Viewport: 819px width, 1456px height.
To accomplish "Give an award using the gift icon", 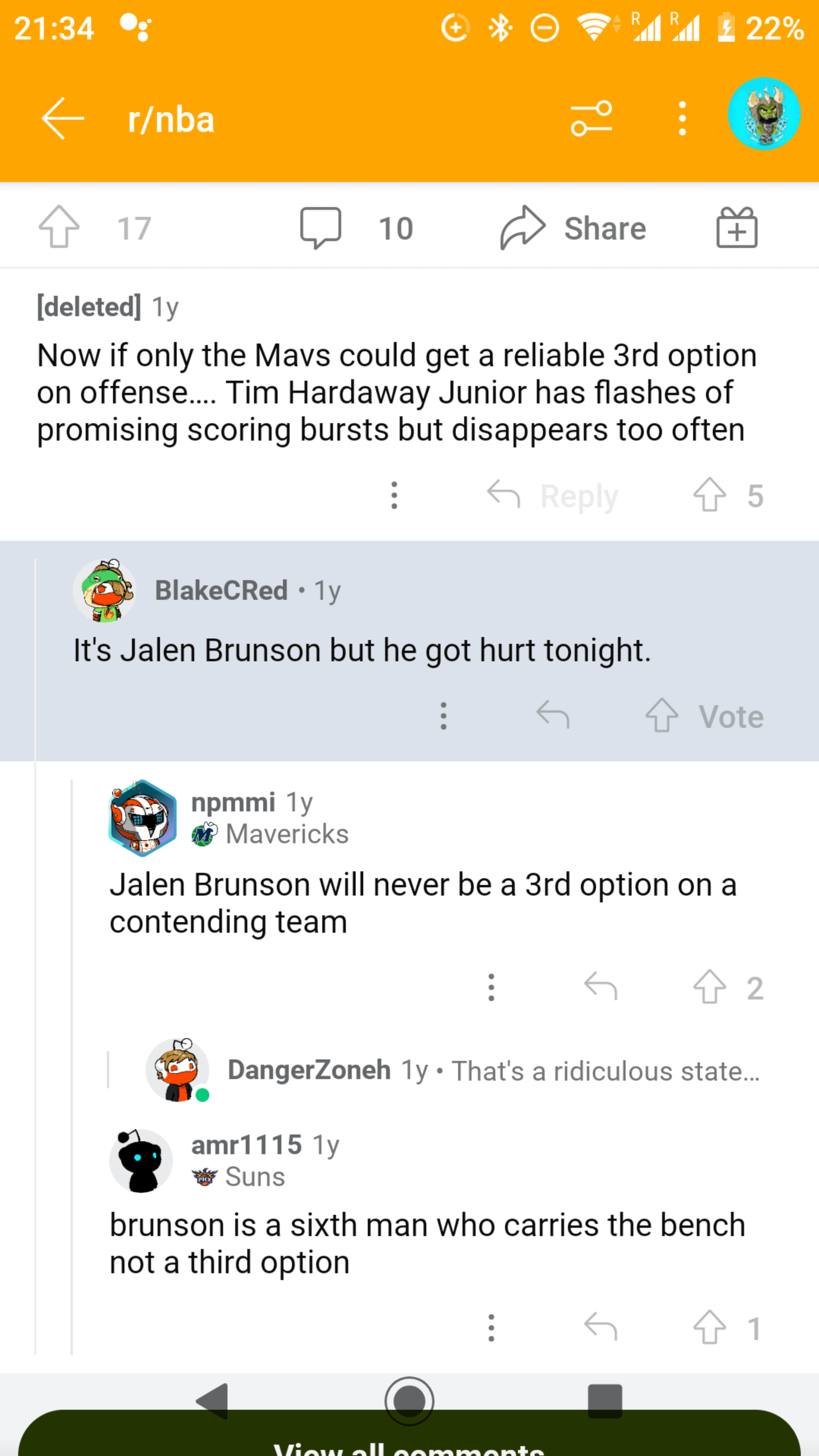I will pos(736,228).
